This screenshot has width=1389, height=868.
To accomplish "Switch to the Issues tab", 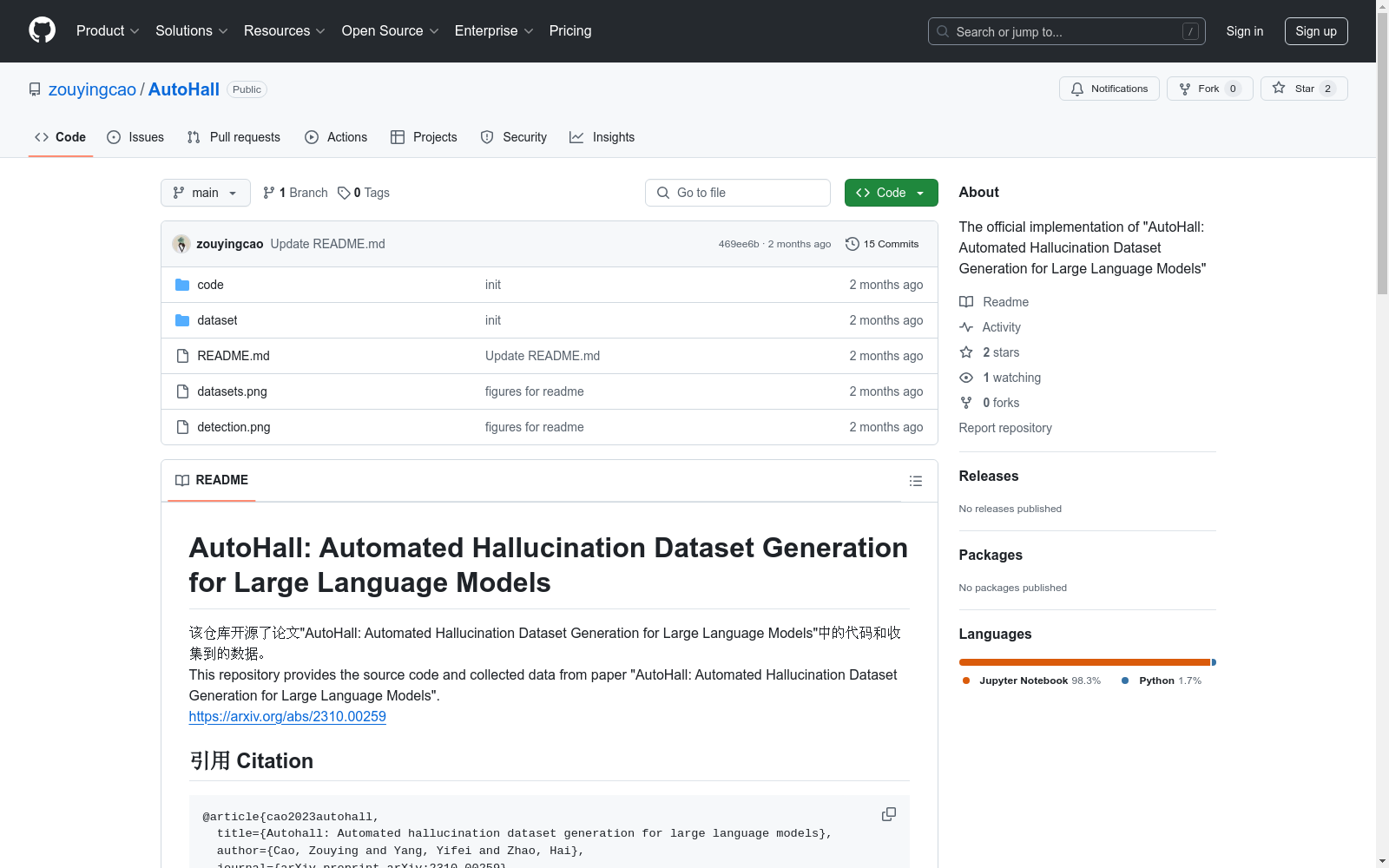I will click(135, 137).
